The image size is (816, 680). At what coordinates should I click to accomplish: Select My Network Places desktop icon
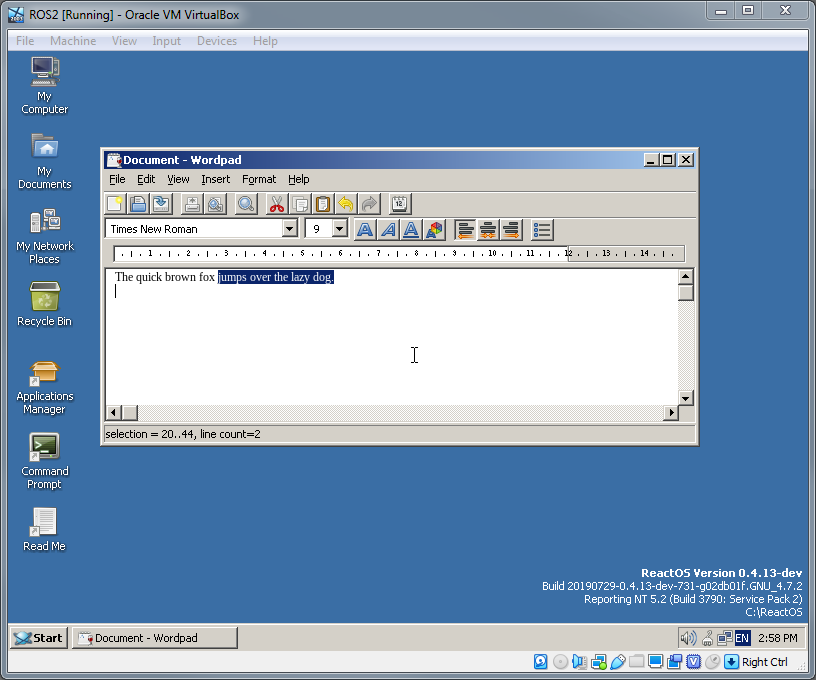coord(45,237)
